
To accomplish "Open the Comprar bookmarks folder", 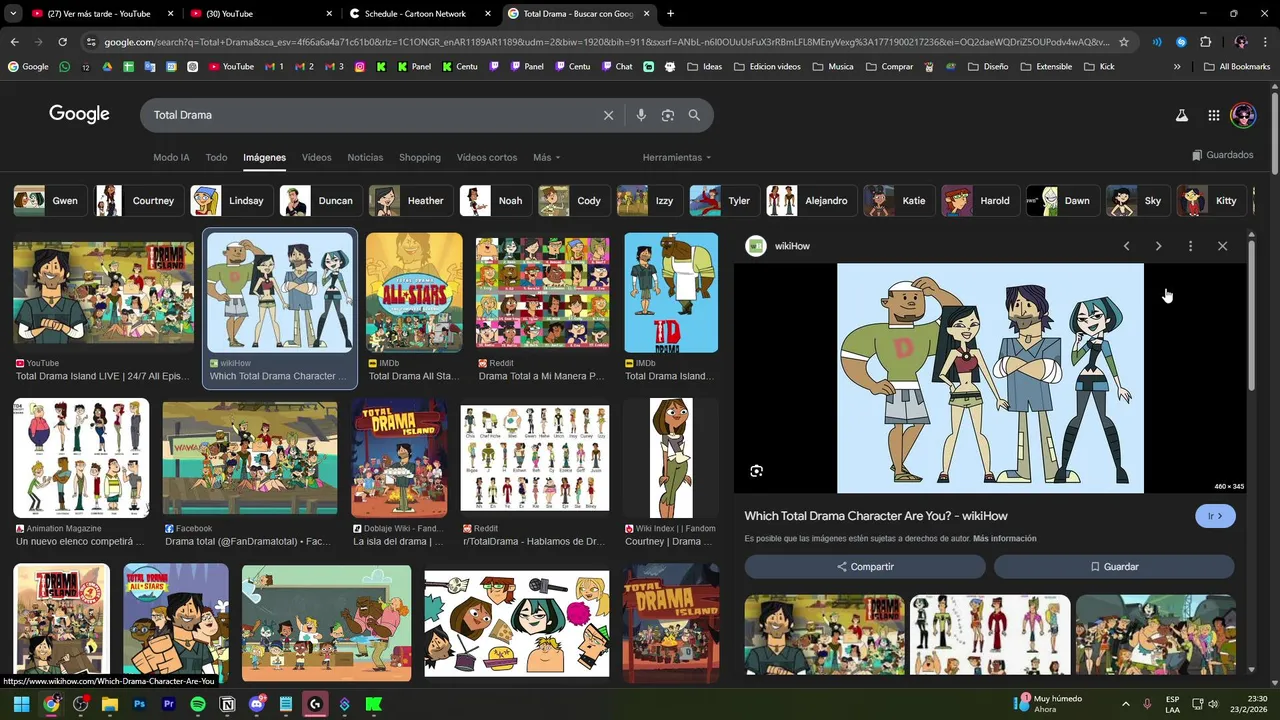I will click(x=889, y=67).
